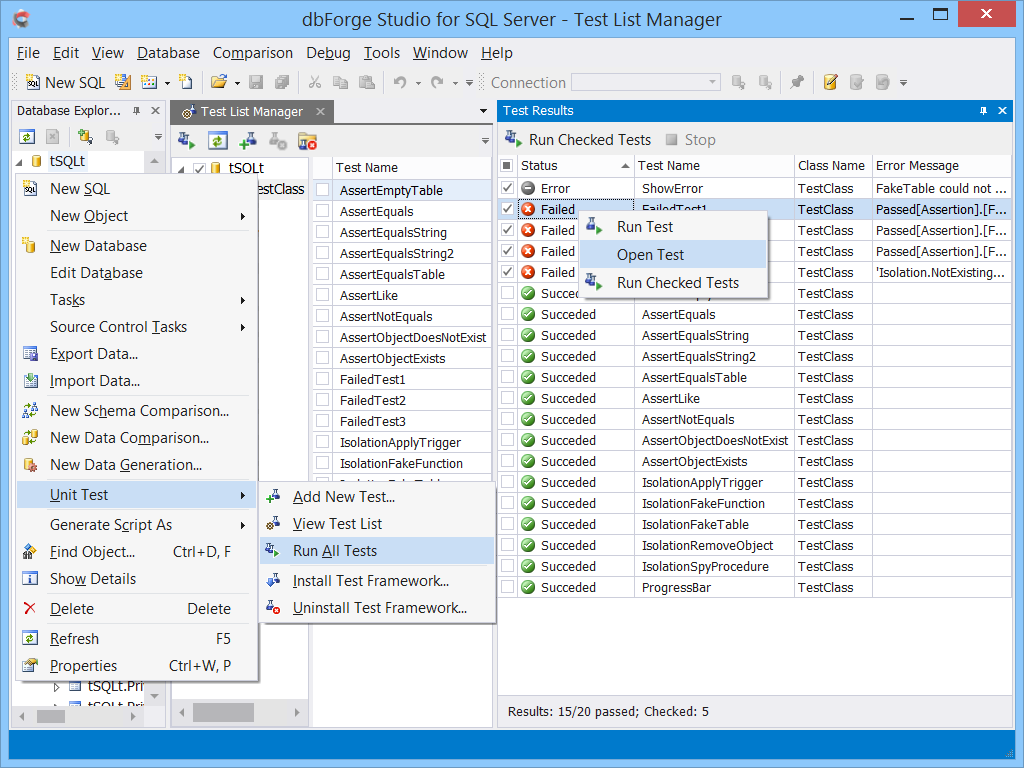The height and width of the screenshot is (768, 1024).
Task: Click the Save All toolbar icon
Action: point(282,82)
